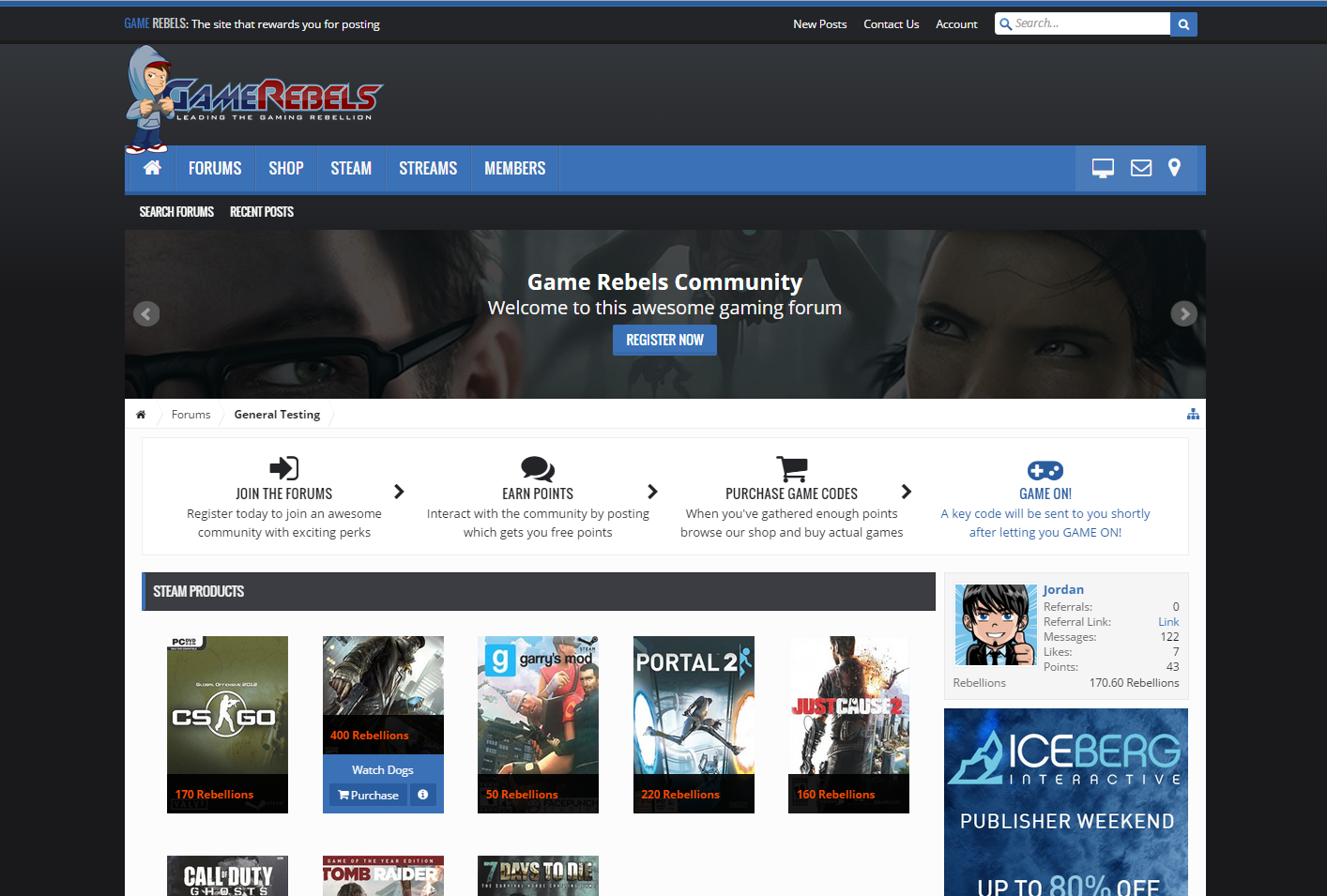Open the desktop monitor icon in navbar

pyautogui.click(x=1103, y=168)
